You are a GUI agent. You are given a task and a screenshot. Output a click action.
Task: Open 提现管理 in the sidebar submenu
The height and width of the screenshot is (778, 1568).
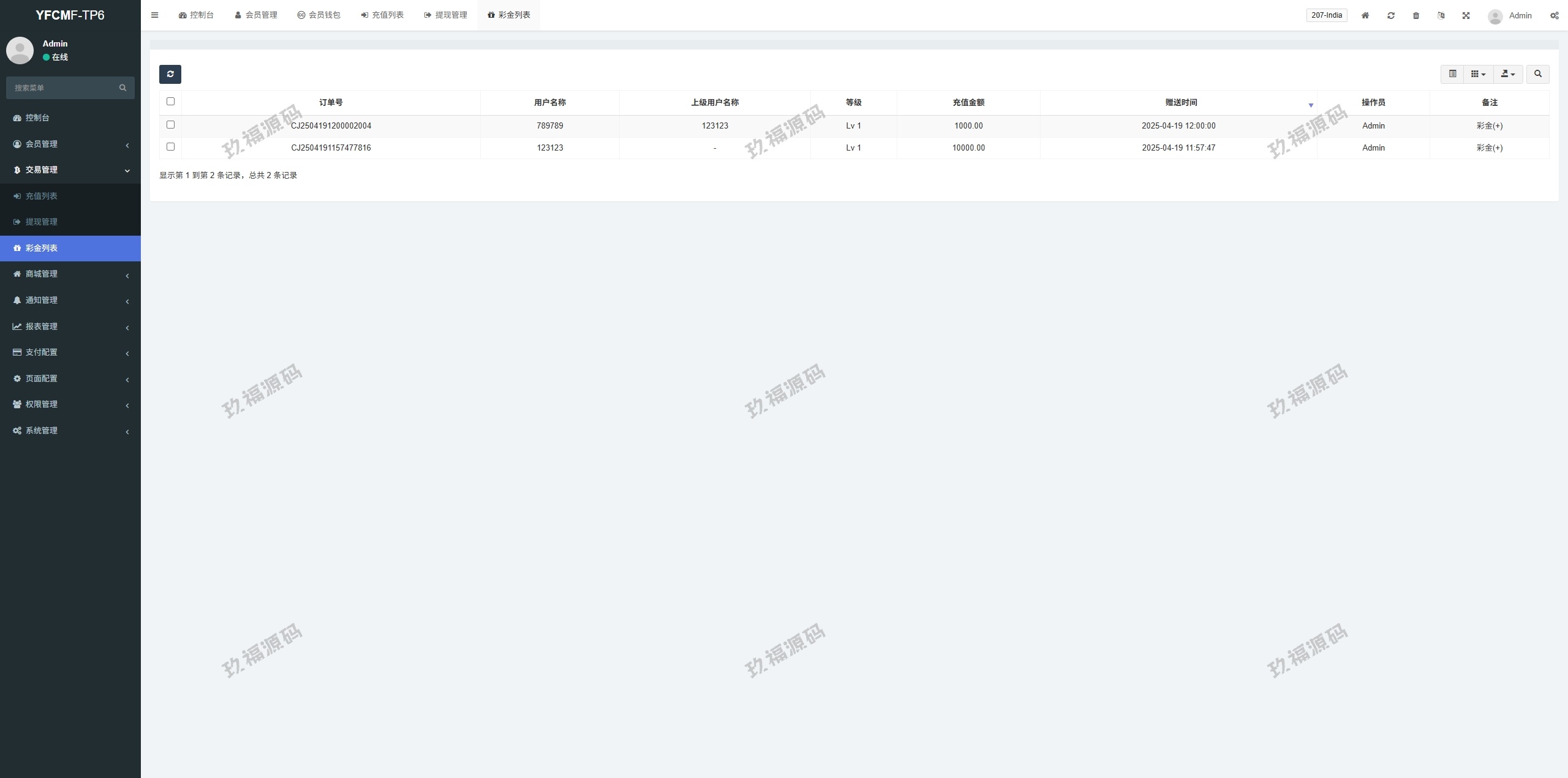tap(42, 222)
